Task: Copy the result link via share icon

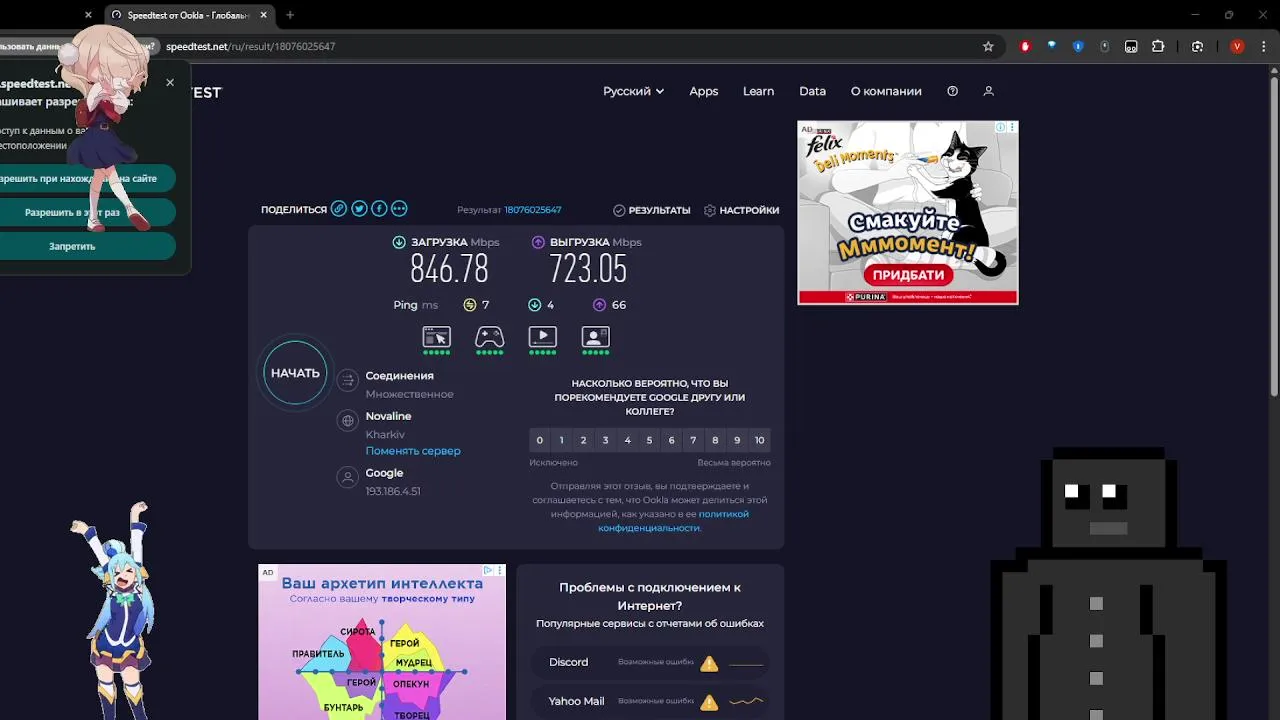Action: pos(339,209)
